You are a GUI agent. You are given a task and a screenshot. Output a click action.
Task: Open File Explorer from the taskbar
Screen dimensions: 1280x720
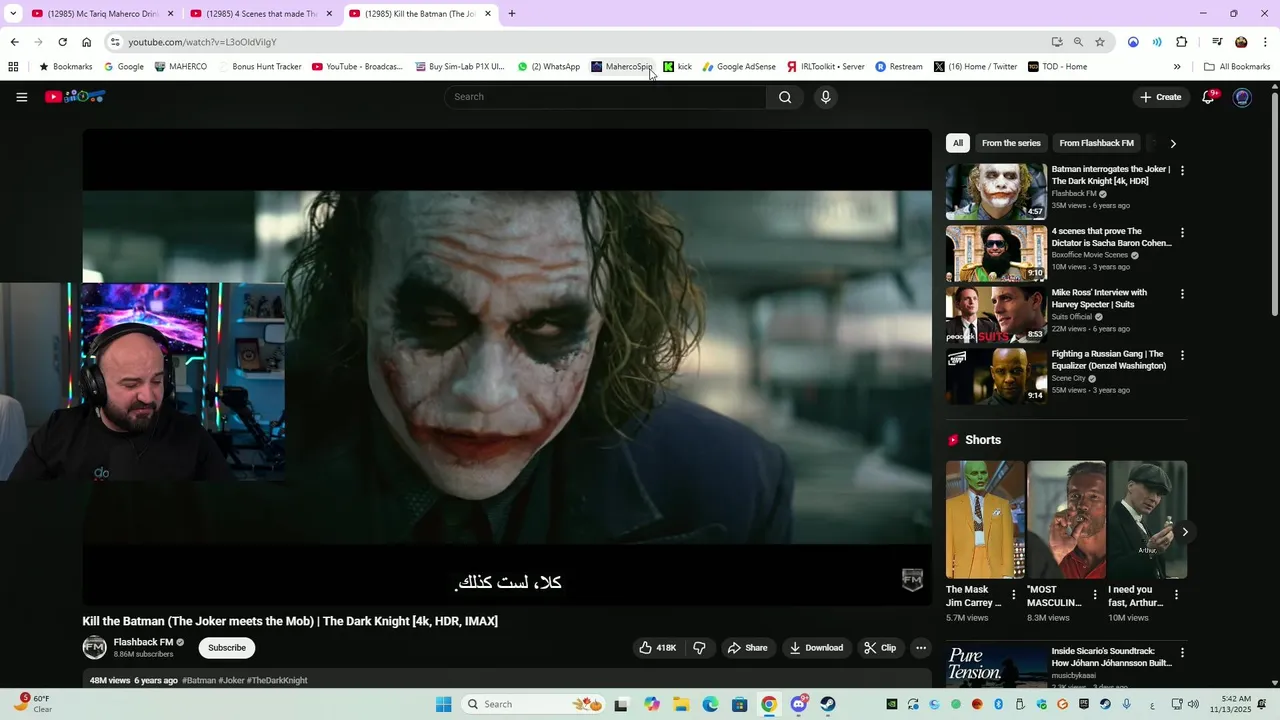pos(681,704)
